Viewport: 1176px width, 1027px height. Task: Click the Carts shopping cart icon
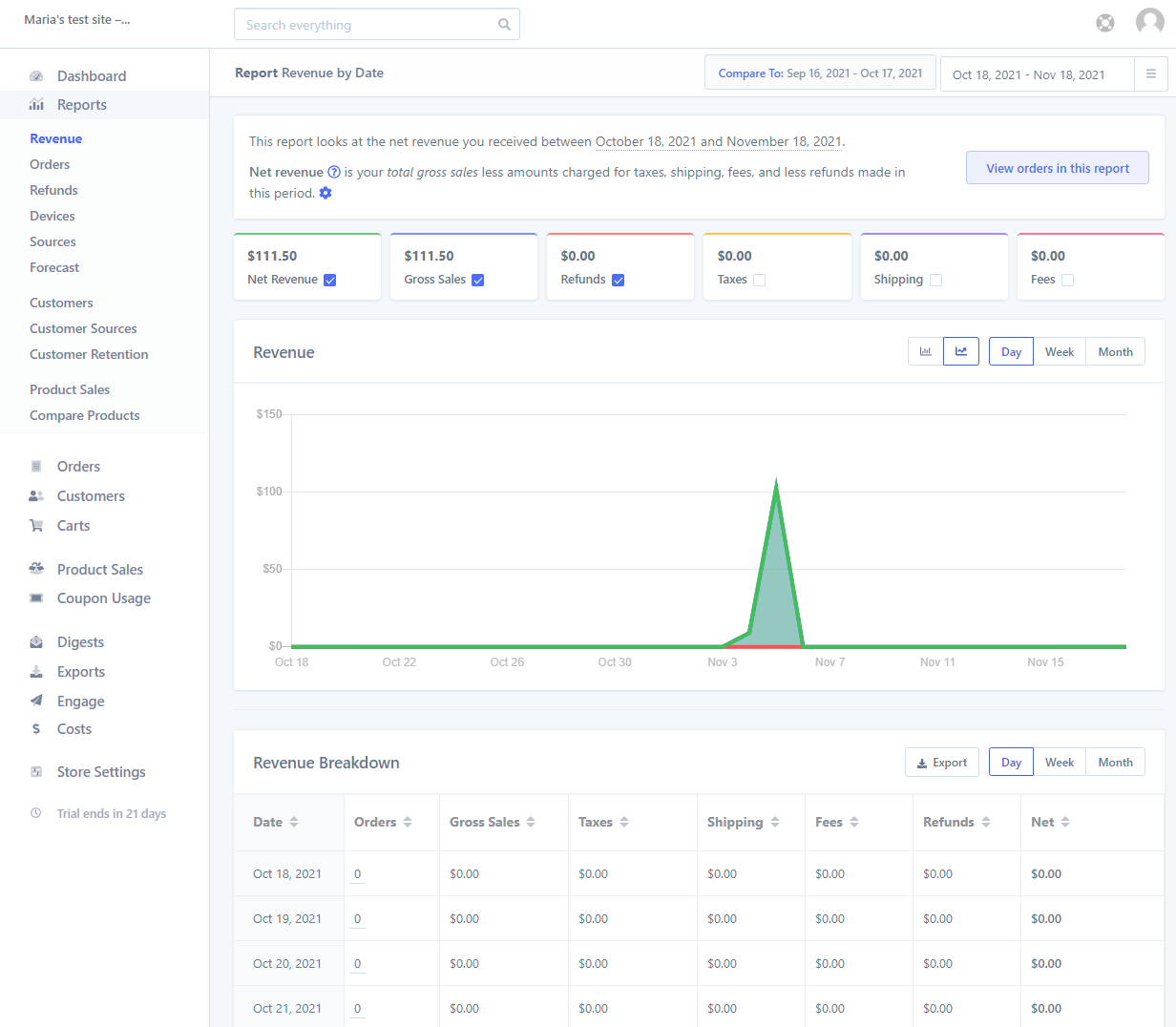coord(36,526)
